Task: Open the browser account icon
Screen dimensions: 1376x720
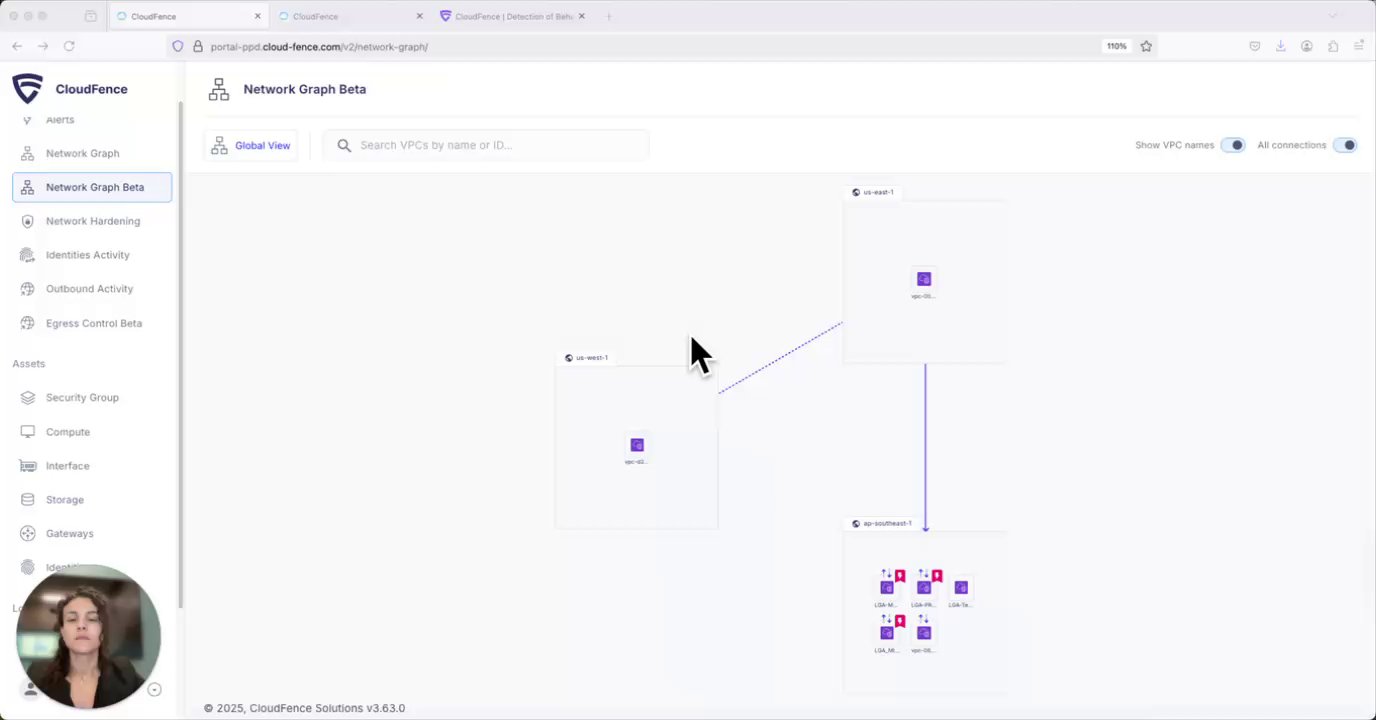Action: coord(1307,46)
